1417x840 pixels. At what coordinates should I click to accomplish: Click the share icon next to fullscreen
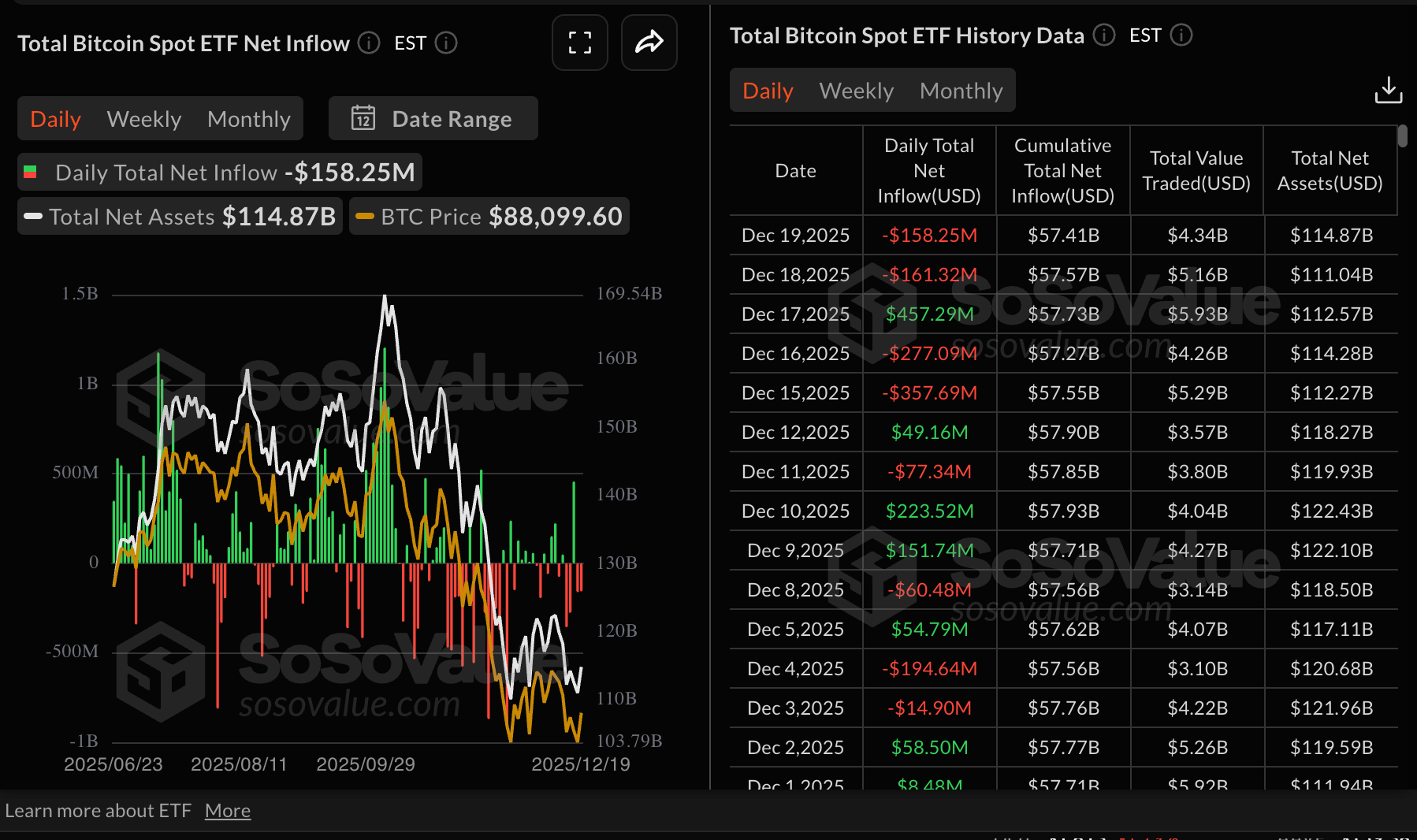click(x=649, y=43)
